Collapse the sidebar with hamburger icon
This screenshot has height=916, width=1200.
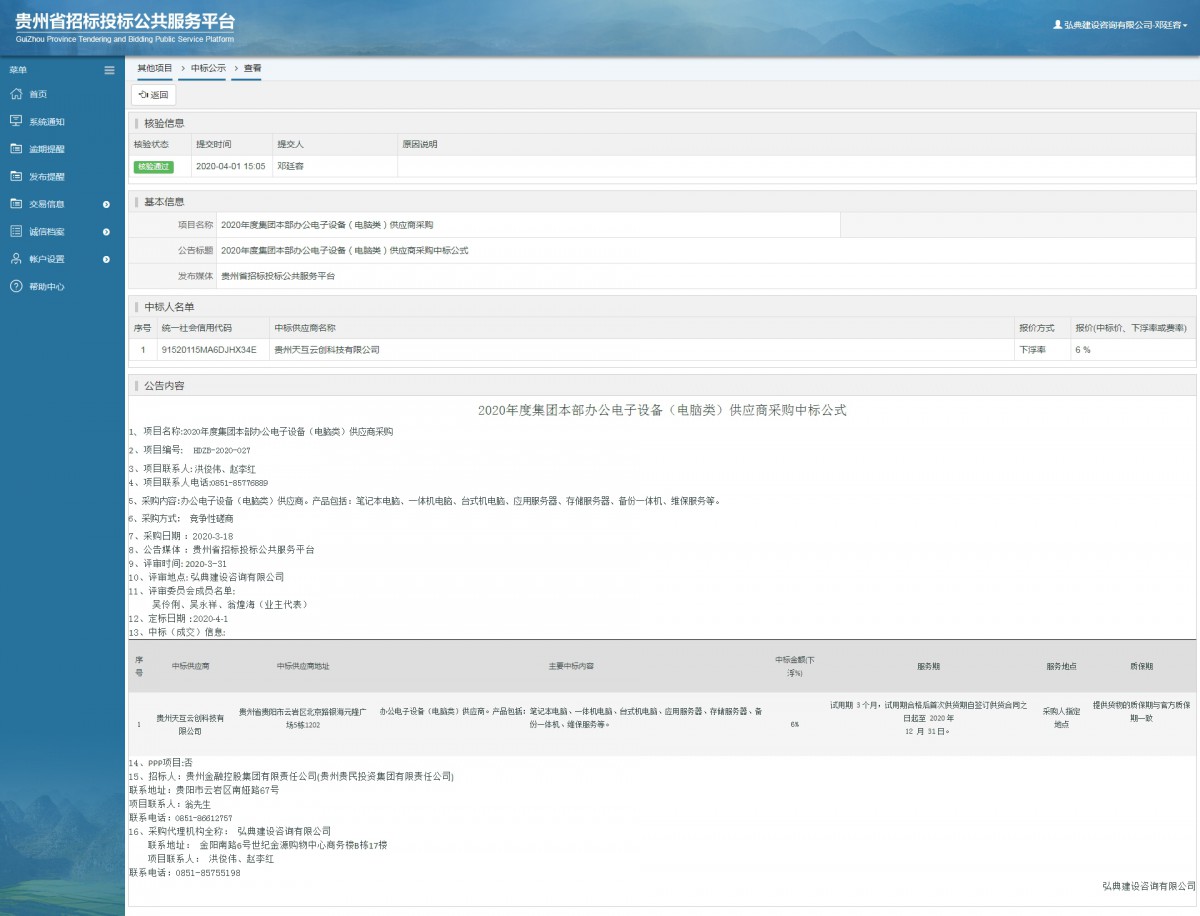(x=110, y=70)
